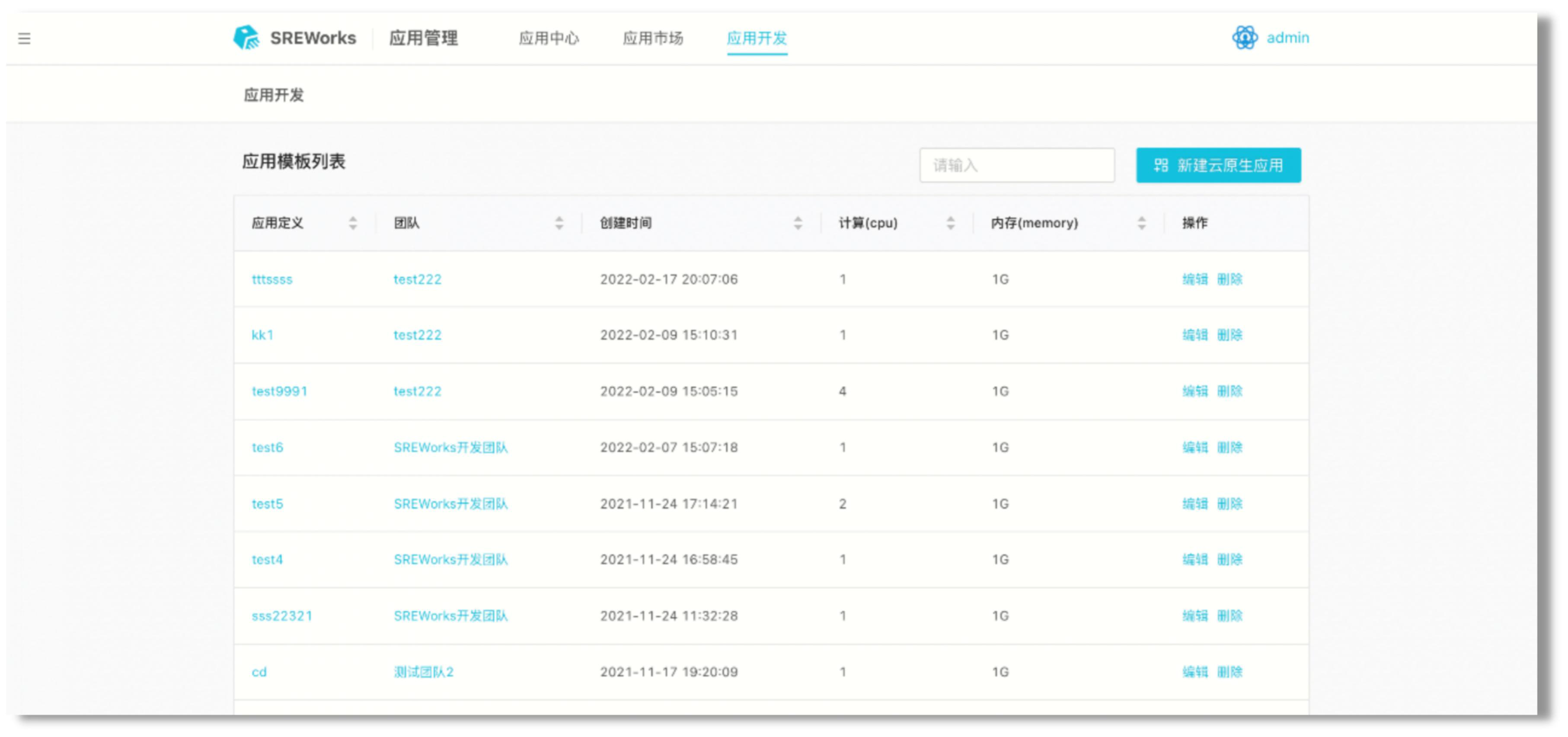Click 测试团队2 in cd row
Image resolution: width=1568 pixels, height=737 pixels.
point(424,672)
